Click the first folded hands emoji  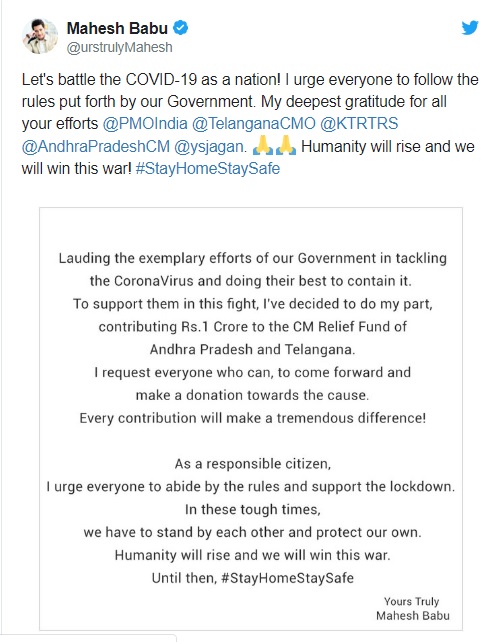coord(263,145)
